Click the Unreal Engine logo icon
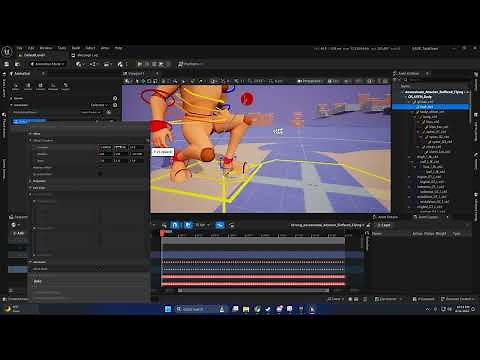This screenshot has width=480, height=360. [7, 52]
